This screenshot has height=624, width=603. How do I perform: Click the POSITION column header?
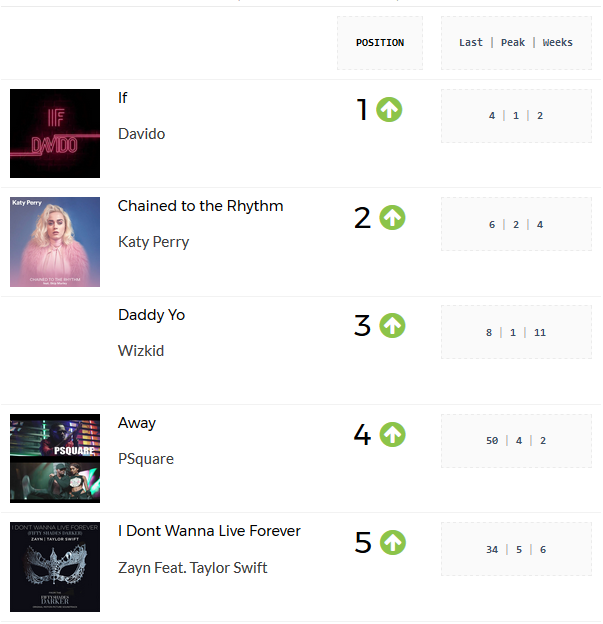click(380, 43)
